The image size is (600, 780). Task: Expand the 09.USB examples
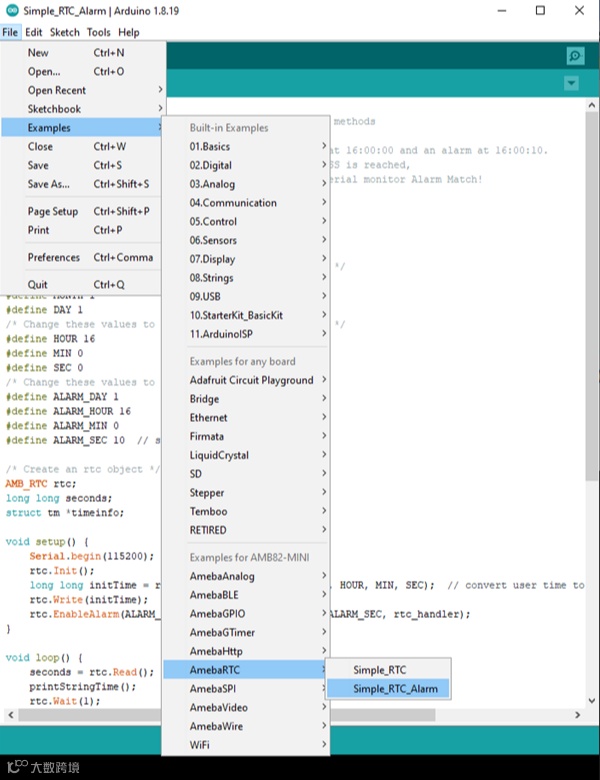pyautogui.click(x=246, y=296)
